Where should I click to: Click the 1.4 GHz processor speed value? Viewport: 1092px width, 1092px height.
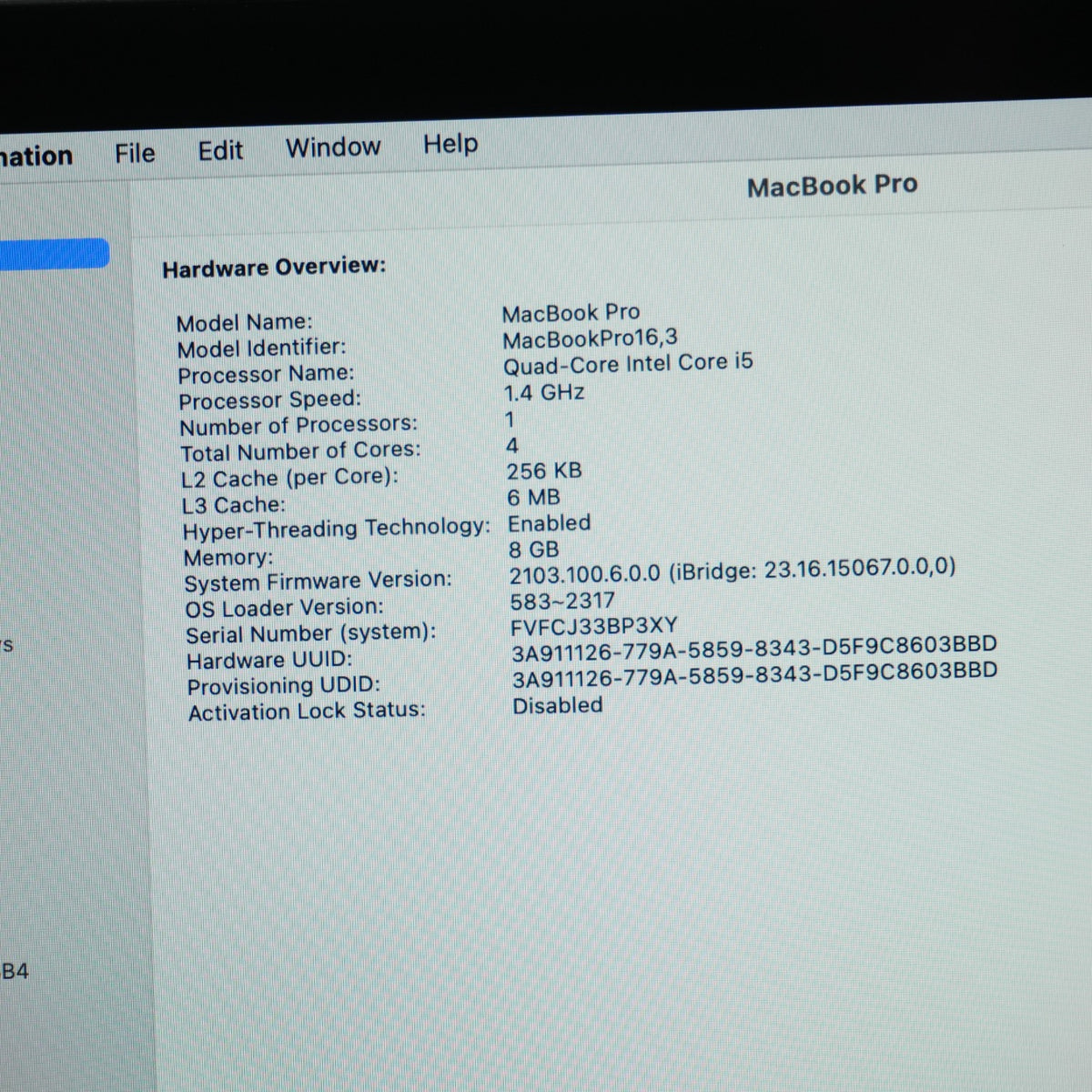[544, 393]
